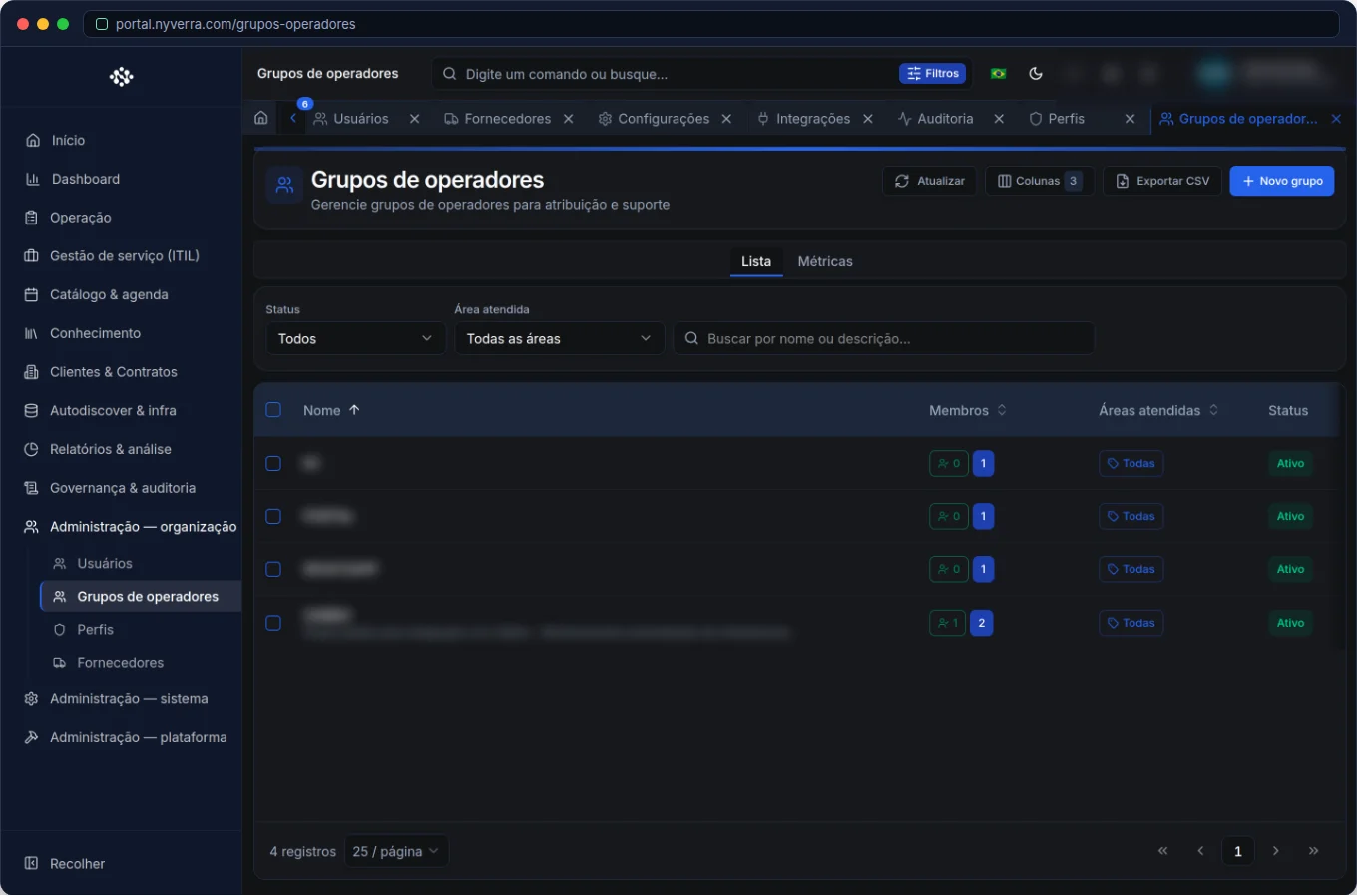Open the Área atendida dropdown
The height and width of the screenshot is (896, 1357).
click(x=559, y=339)
